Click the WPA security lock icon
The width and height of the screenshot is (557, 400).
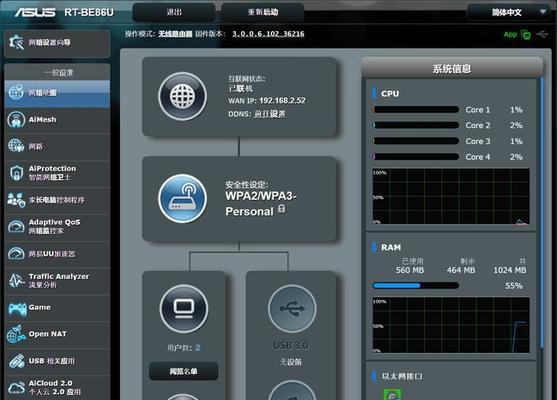coord(281,209)
